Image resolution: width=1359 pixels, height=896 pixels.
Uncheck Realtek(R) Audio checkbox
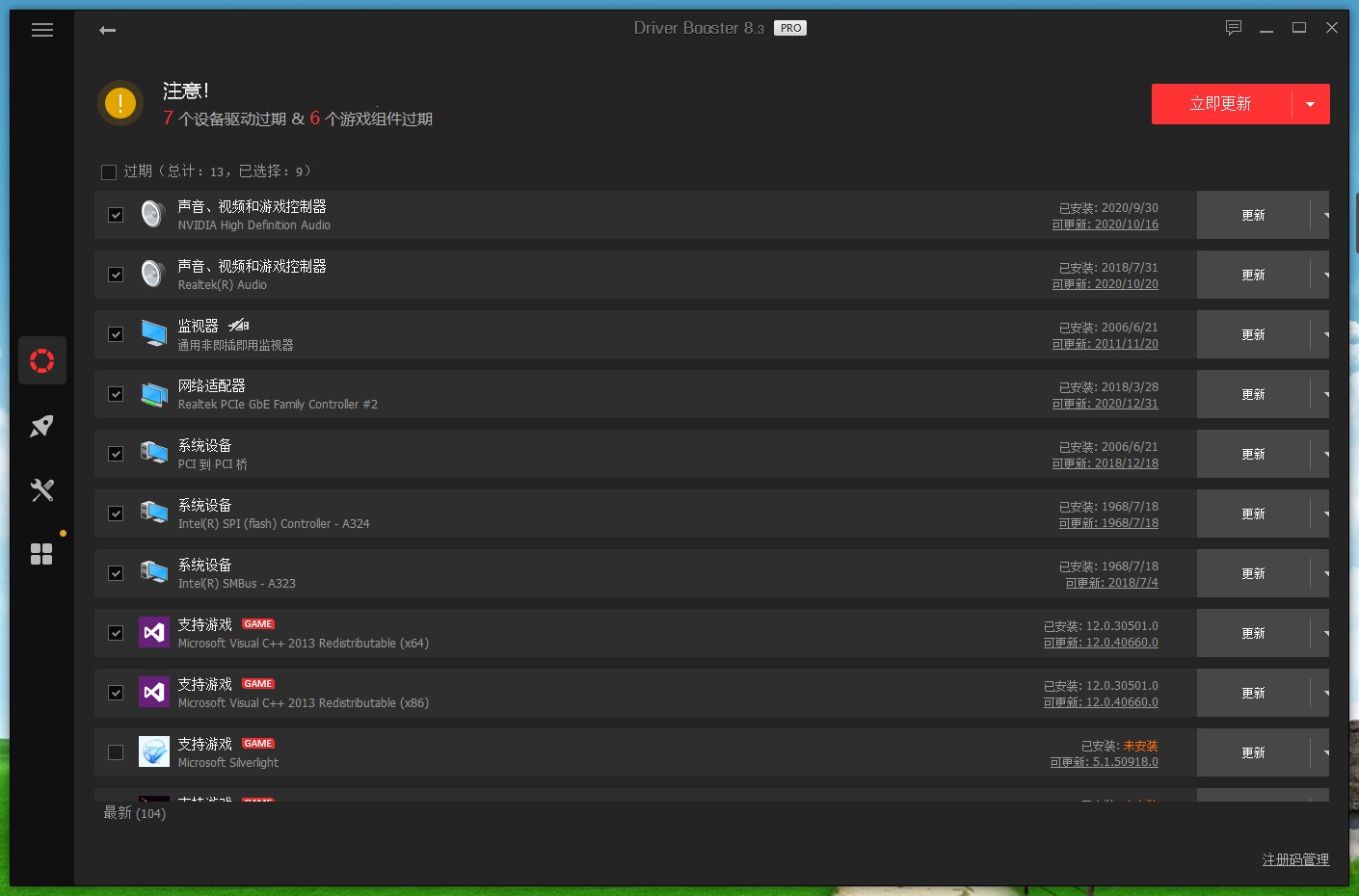116,275
